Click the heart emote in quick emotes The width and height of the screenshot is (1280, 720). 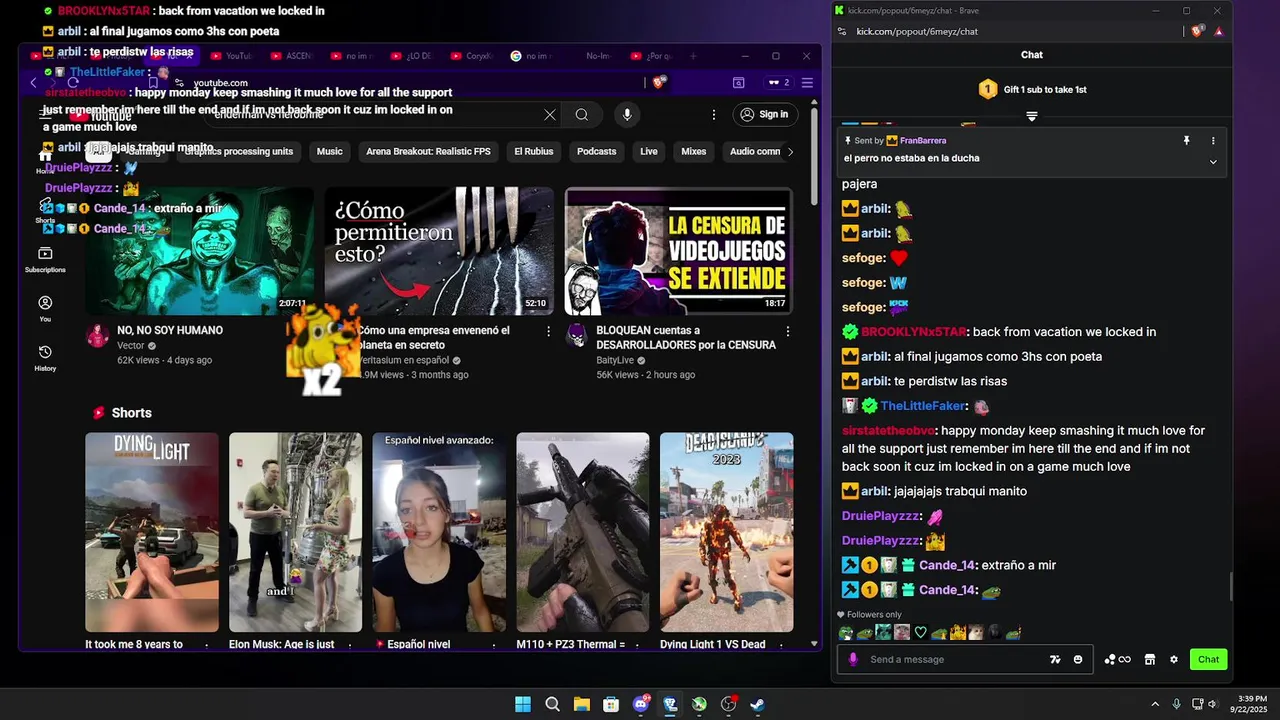(921, 632)
